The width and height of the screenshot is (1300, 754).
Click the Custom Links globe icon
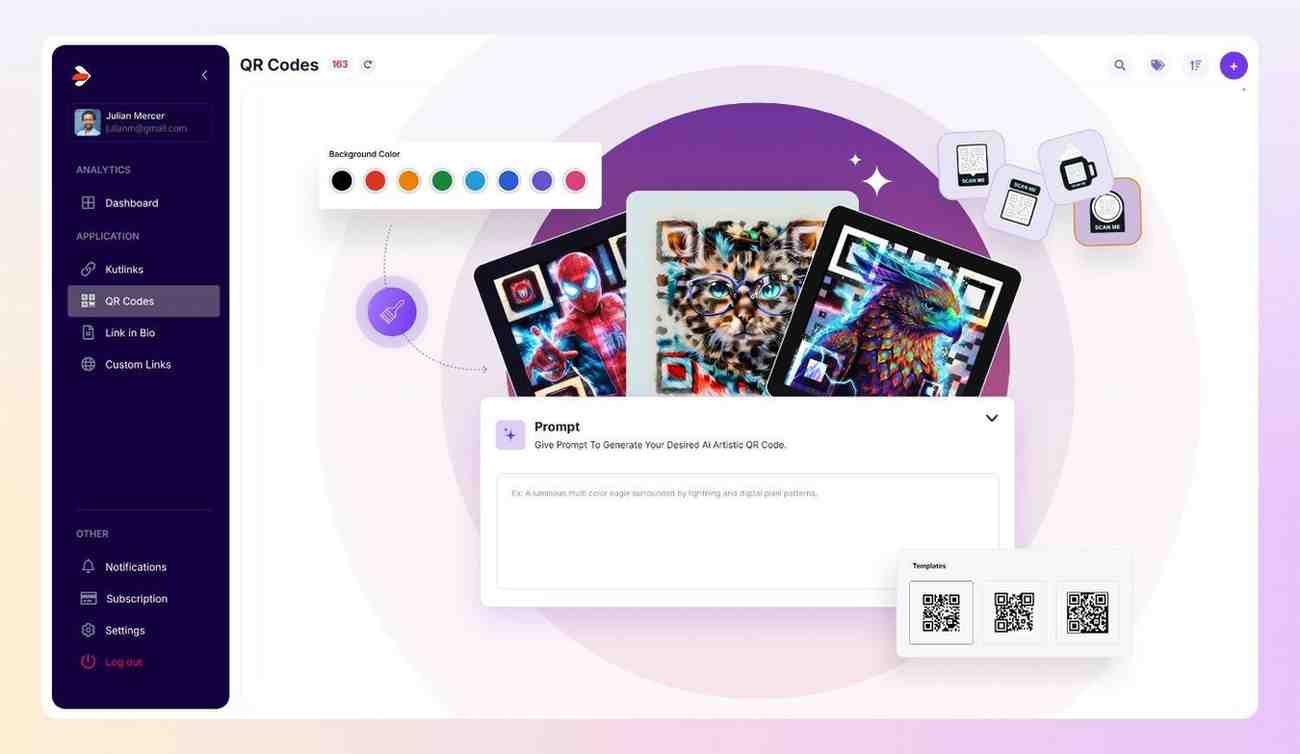[88, 365]
